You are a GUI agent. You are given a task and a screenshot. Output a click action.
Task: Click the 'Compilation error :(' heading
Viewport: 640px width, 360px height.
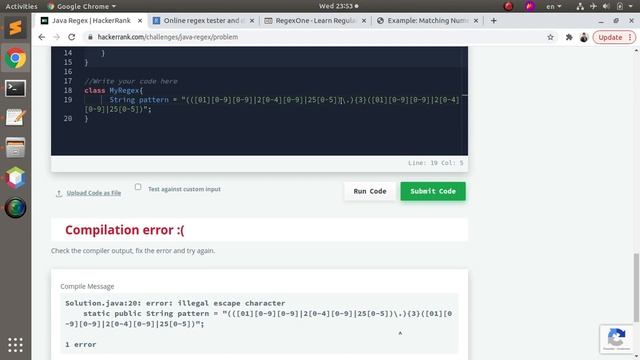124,230
